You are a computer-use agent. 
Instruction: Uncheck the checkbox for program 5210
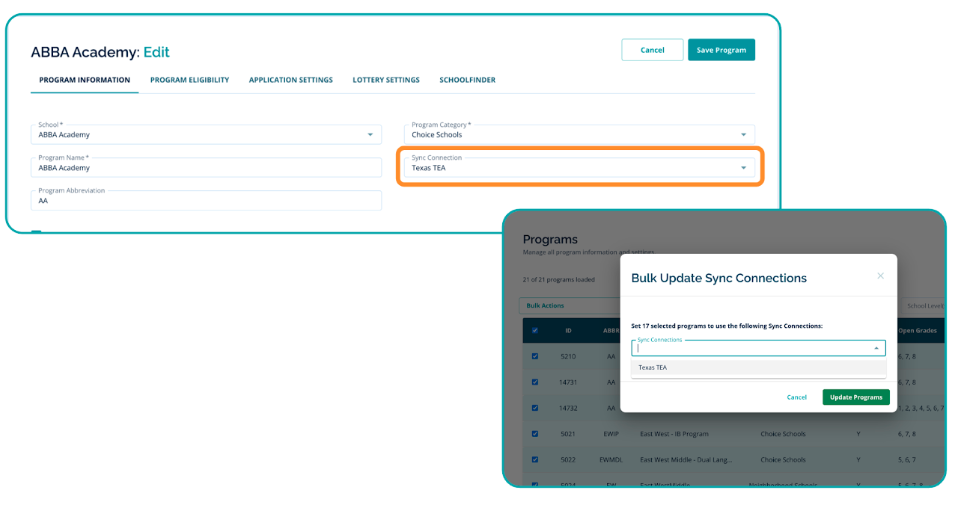[535, 356]
